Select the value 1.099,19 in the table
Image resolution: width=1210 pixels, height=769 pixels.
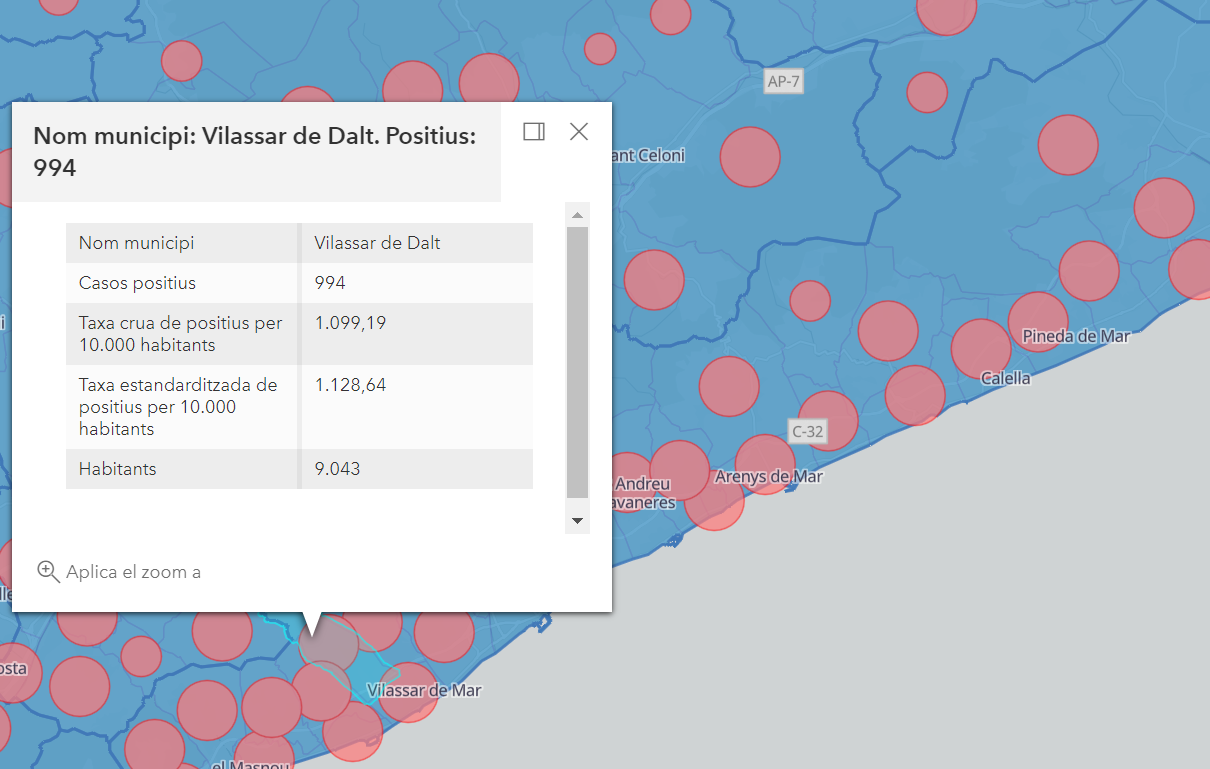tap(350, 323)
